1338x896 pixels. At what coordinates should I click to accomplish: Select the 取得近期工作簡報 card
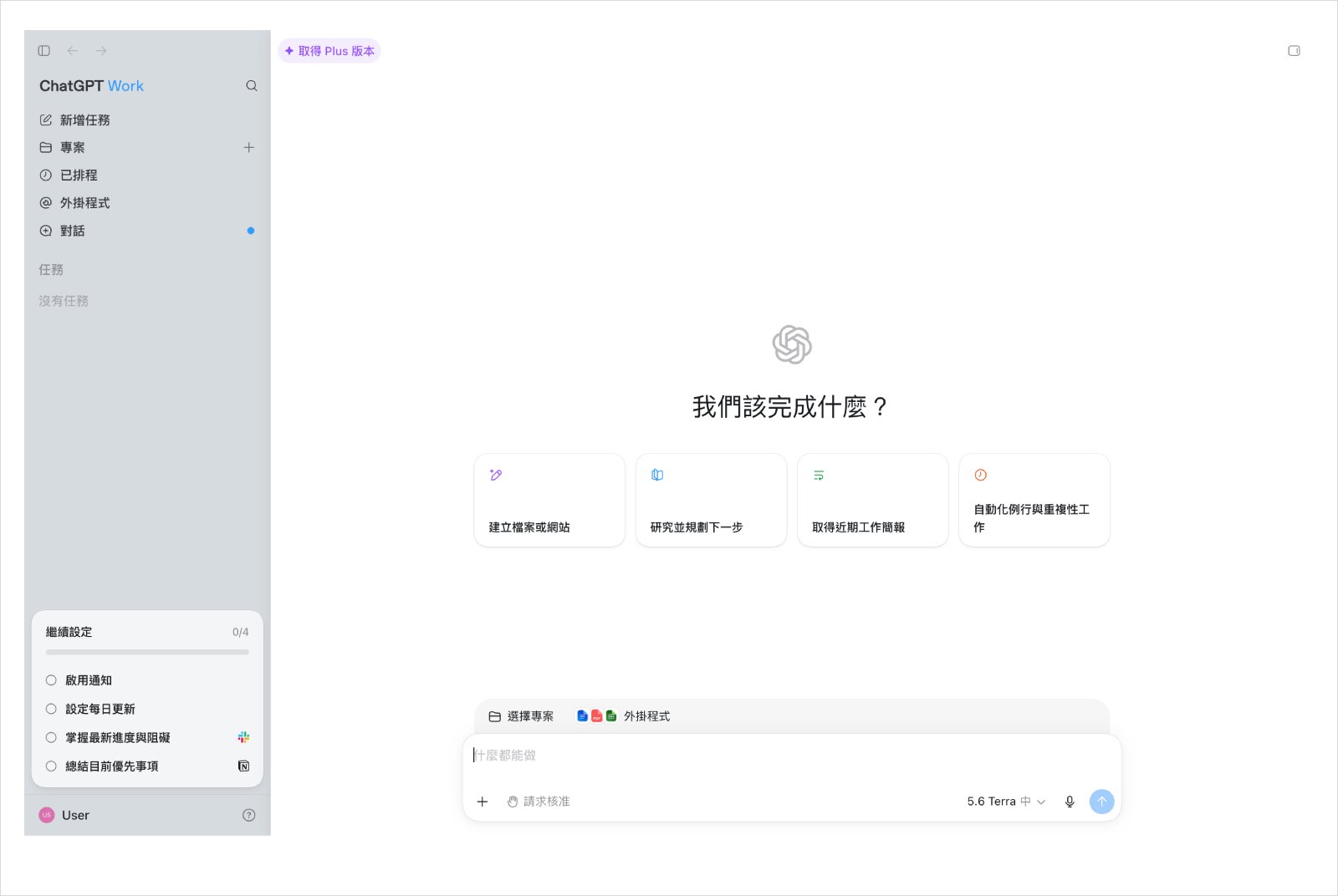(872, 500)
